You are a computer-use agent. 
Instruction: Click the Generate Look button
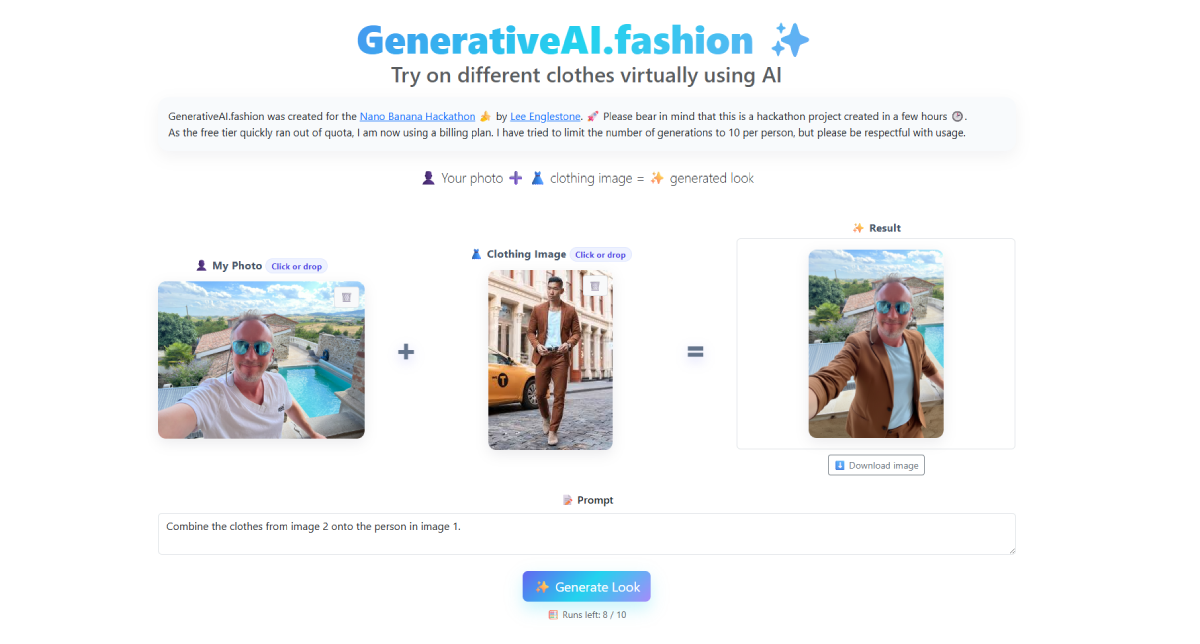click(587, 587)
